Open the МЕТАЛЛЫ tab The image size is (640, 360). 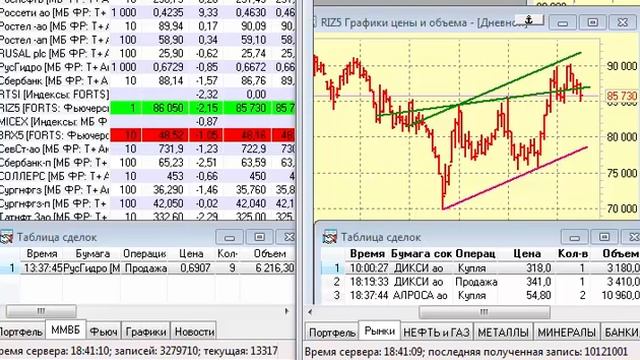click(503, 333)
